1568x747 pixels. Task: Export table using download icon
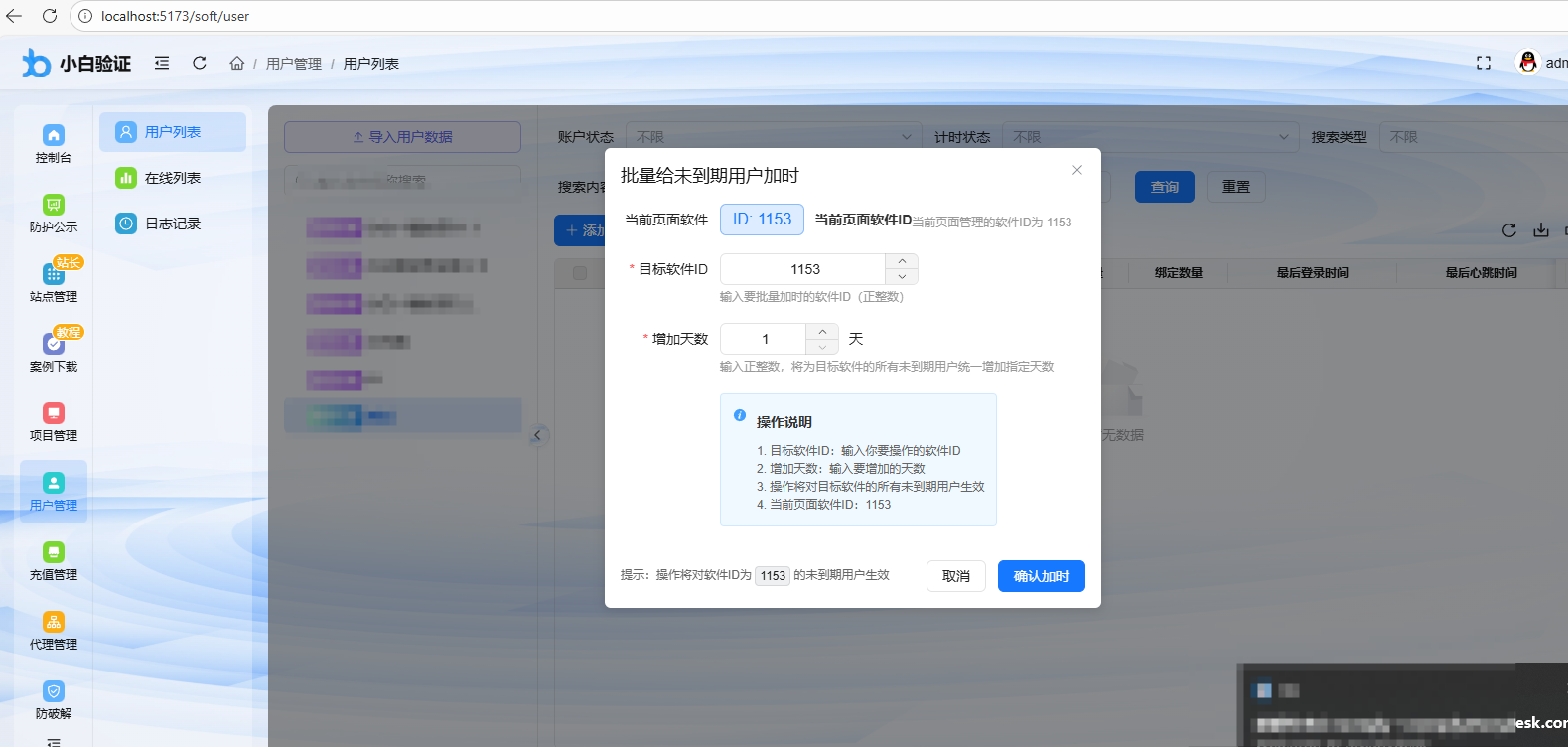click(1541, 230)
